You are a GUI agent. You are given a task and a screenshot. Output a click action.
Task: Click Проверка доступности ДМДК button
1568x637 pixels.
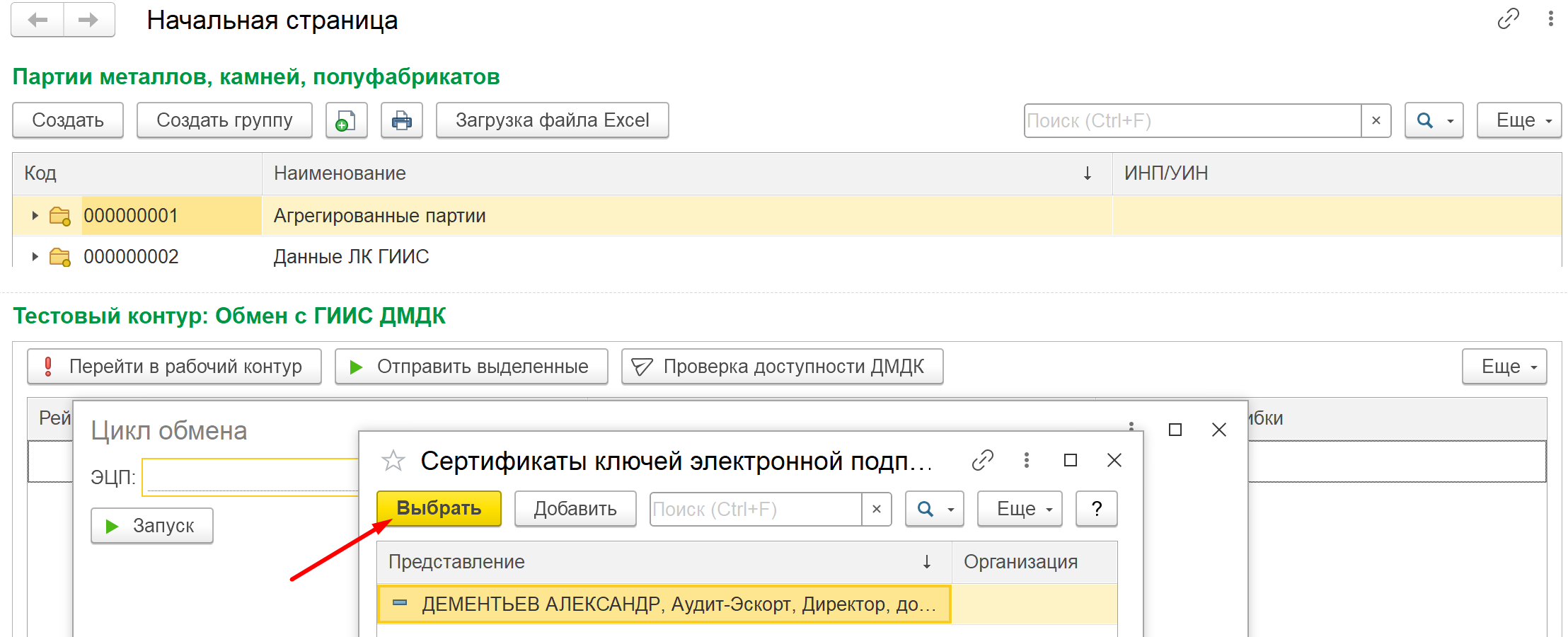pyautogui.click(x=782, y=367)
